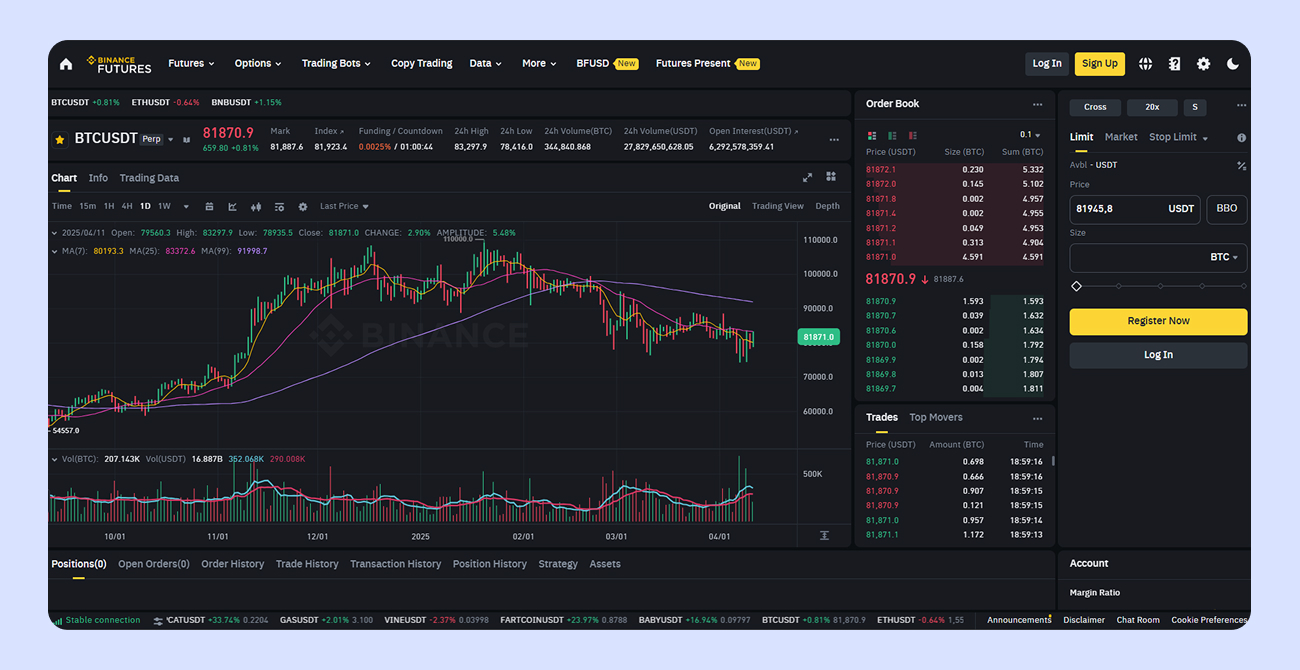Switch to the Info tab
The width and height of the screenshot is (1300, 670).
pyautogui.click(x=98, y=178)
